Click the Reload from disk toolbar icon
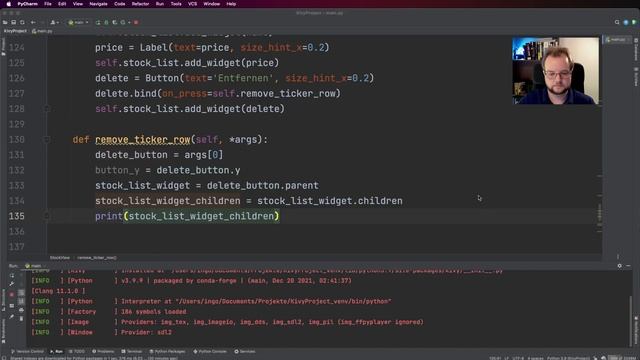The image size is (640, 360). pos(22,22)
